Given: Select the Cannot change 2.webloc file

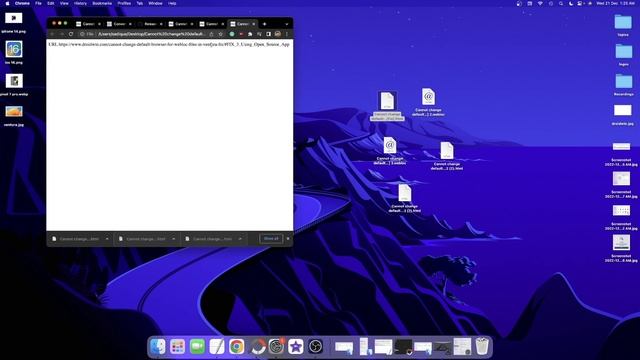Looking at the screenshot, I should click(x=428, y=102).
